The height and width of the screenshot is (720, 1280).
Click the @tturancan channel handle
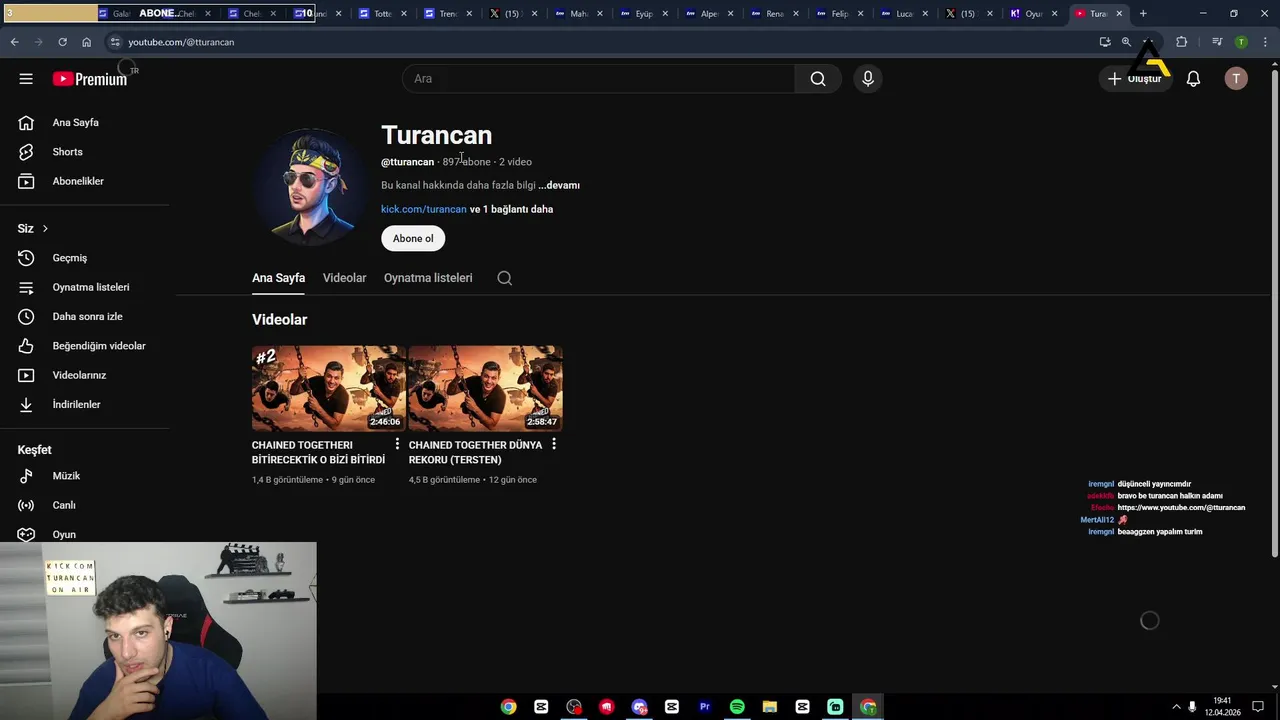(407, 162)
